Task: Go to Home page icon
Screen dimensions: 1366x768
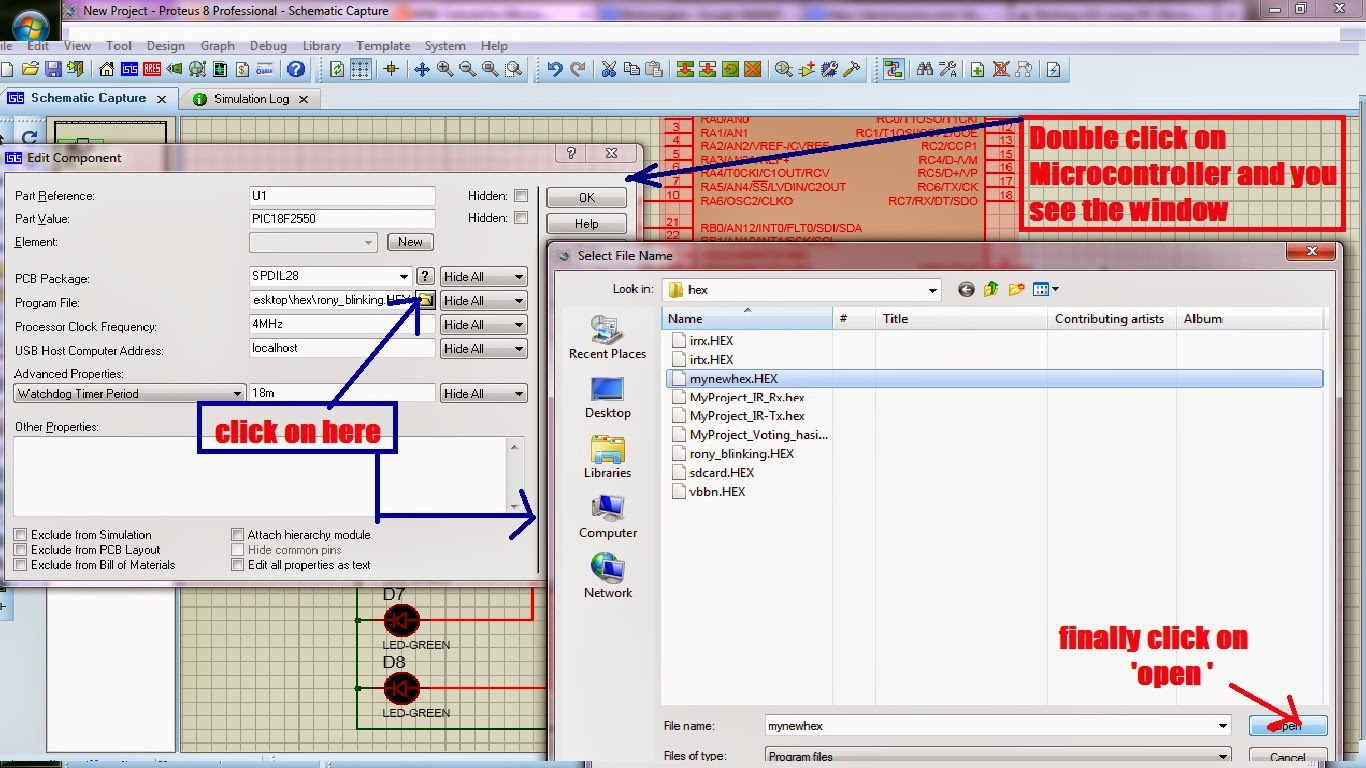Action: (x=106, y=69)
